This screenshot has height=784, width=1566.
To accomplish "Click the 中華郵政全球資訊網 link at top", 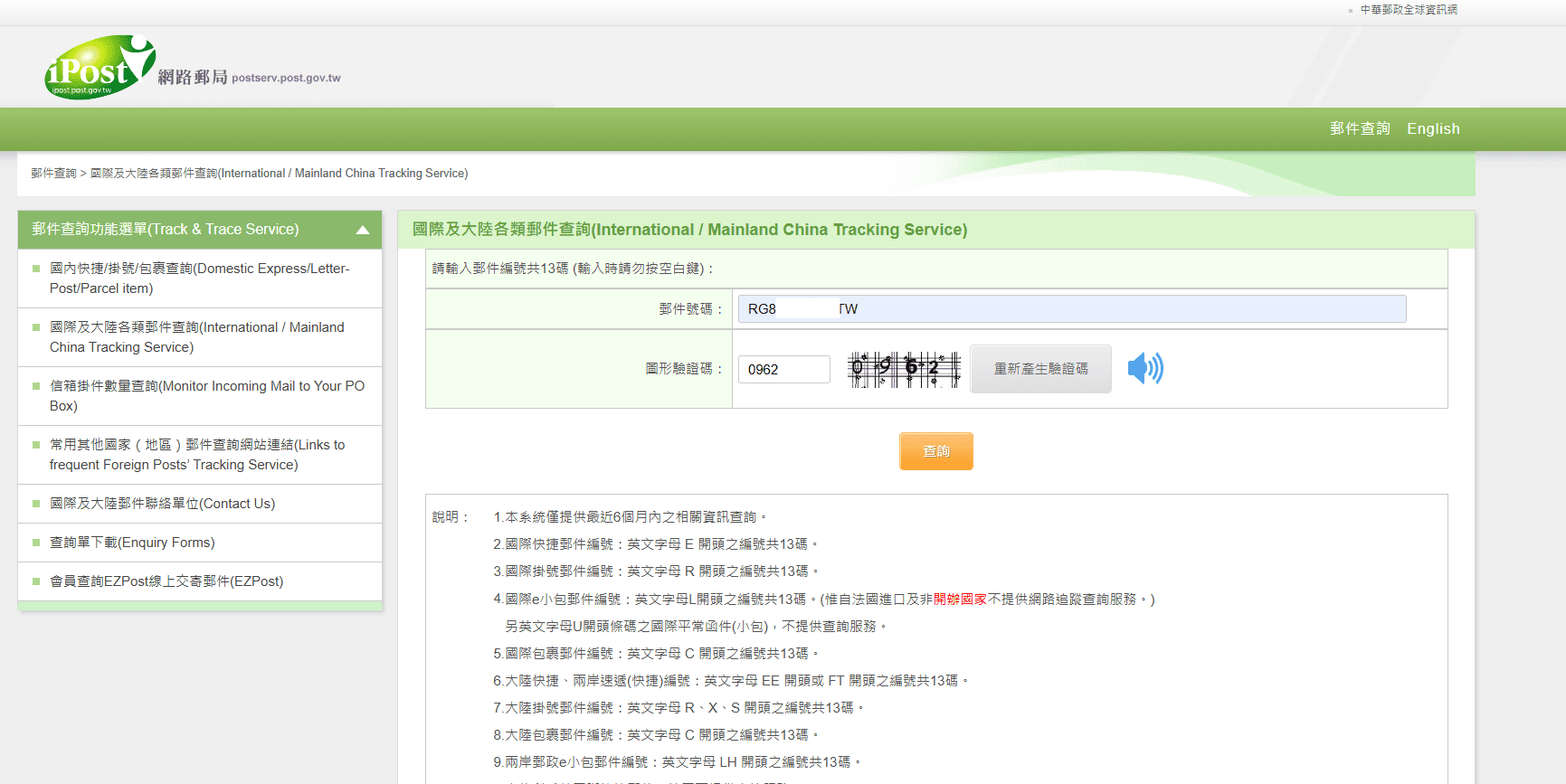I will (1409, 10).
